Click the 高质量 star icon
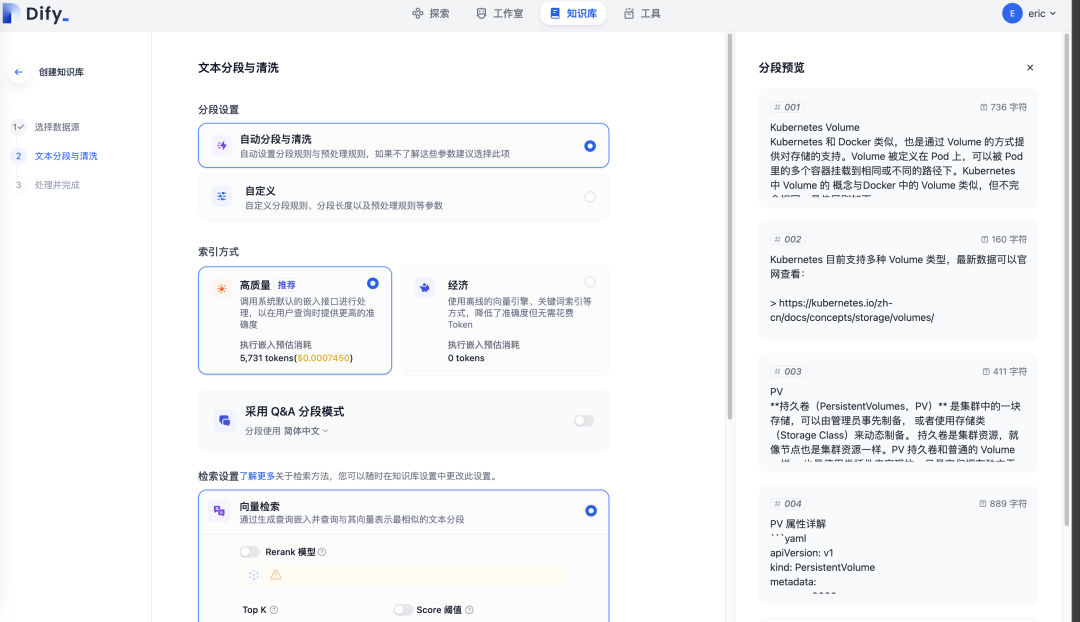1080x622 pixels. 222,289
